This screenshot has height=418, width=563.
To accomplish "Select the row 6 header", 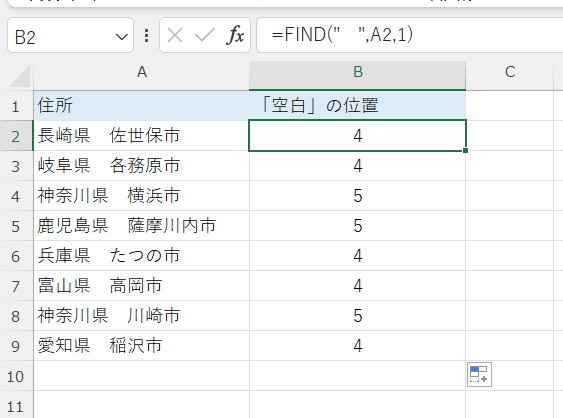I will click(x=16, y=256).
